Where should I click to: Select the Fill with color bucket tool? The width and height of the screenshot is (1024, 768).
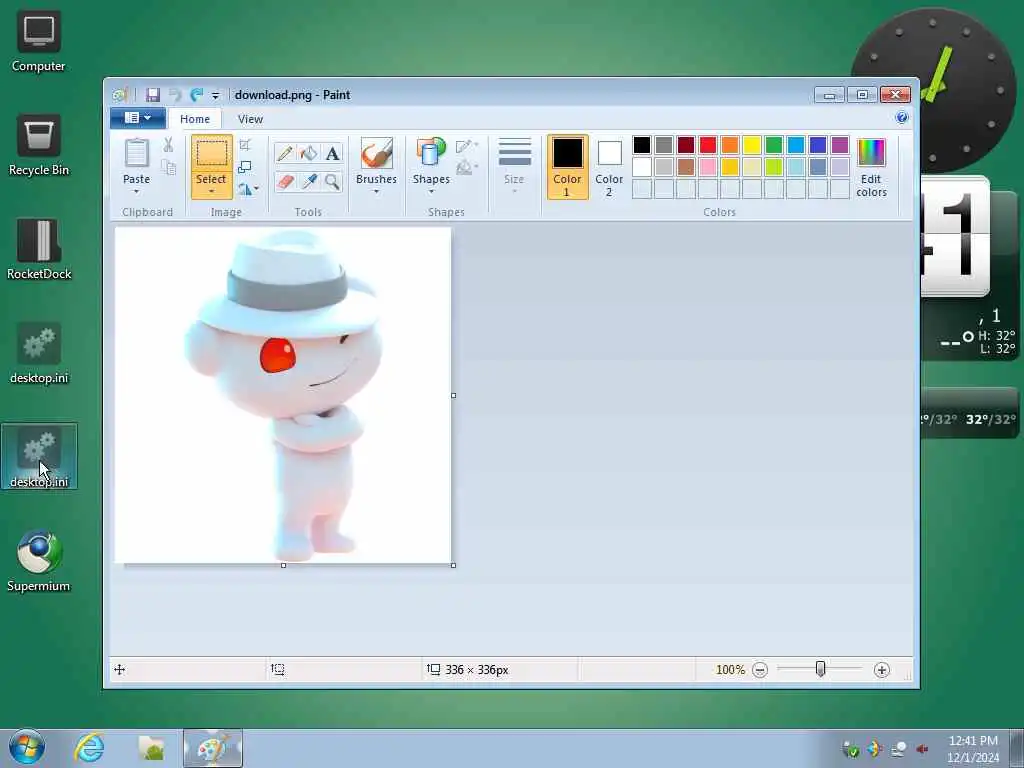308,153
